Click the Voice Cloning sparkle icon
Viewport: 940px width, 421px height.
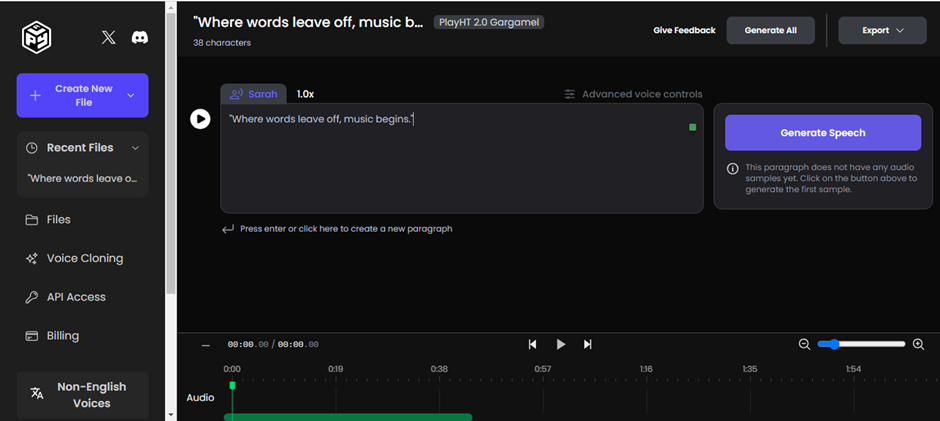(32, 258)
